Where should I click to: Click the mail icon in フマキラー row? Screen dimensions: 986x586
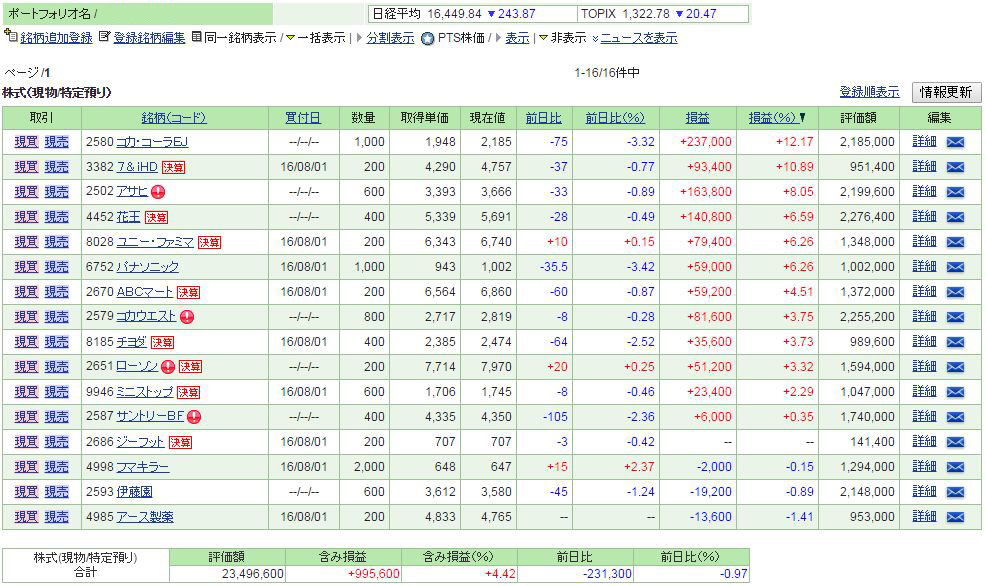coord(955,467)
